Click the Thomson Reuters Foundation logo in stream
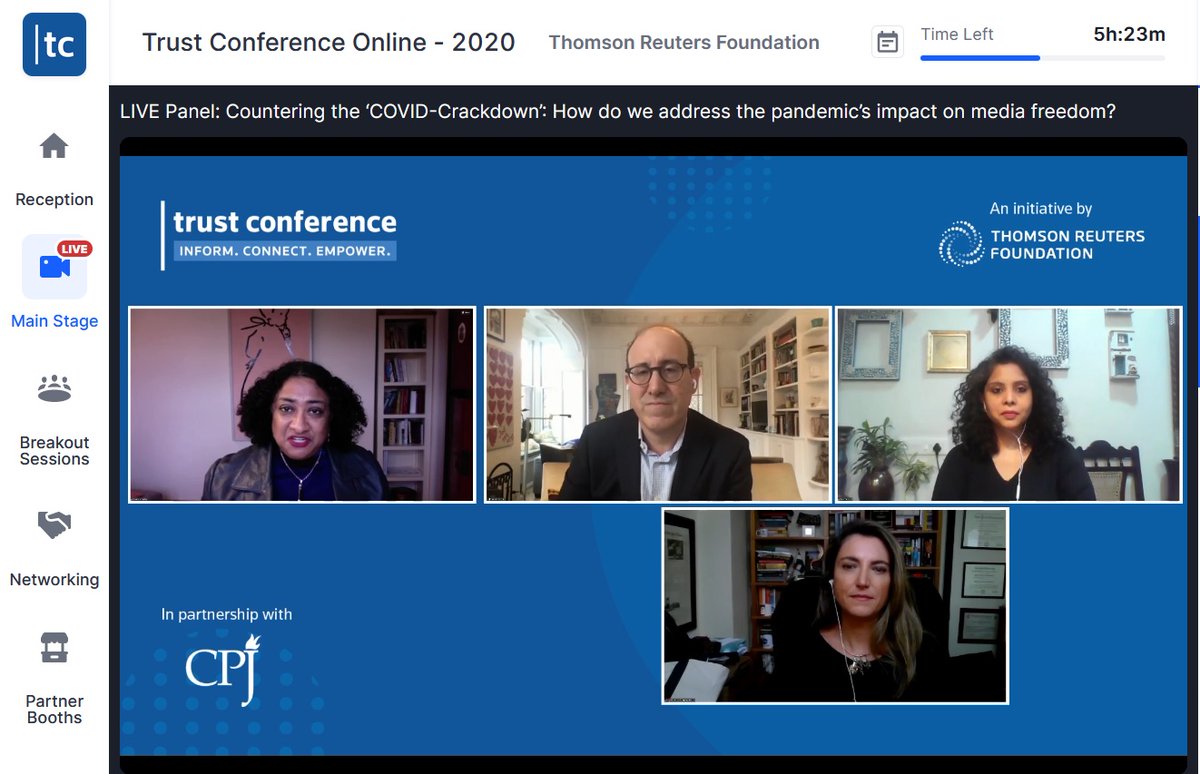 (1042, 243)
